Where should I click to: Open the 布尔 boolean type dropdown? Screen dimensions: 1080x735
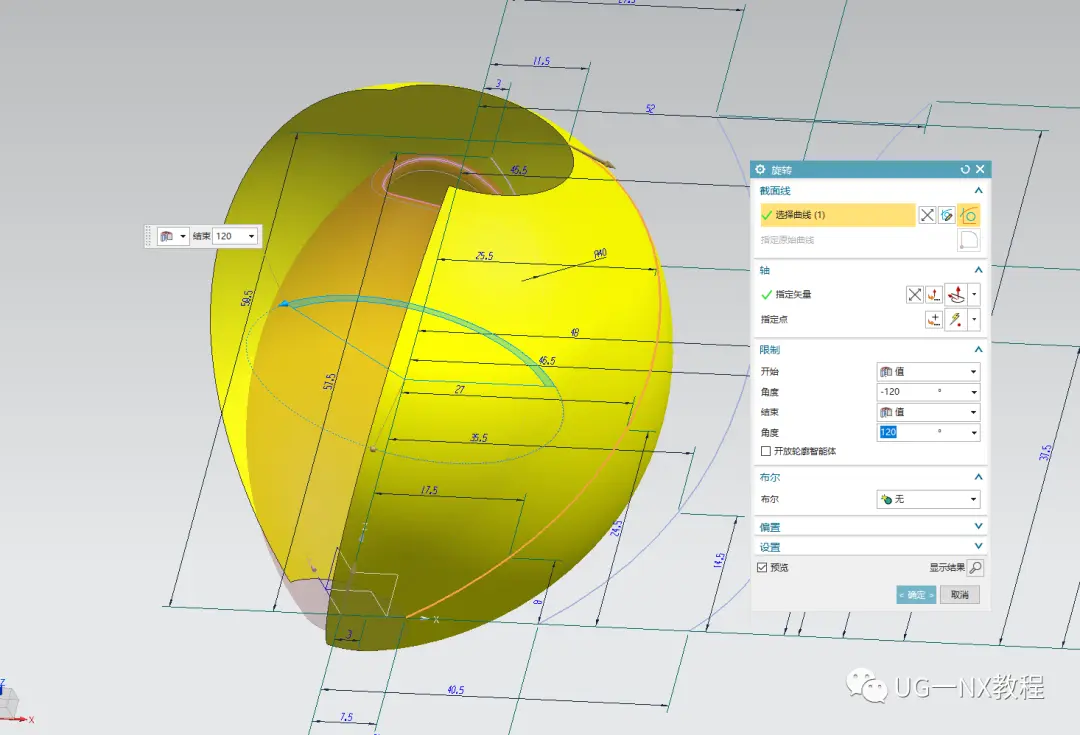pyautogui.click(x=928, y=499)
